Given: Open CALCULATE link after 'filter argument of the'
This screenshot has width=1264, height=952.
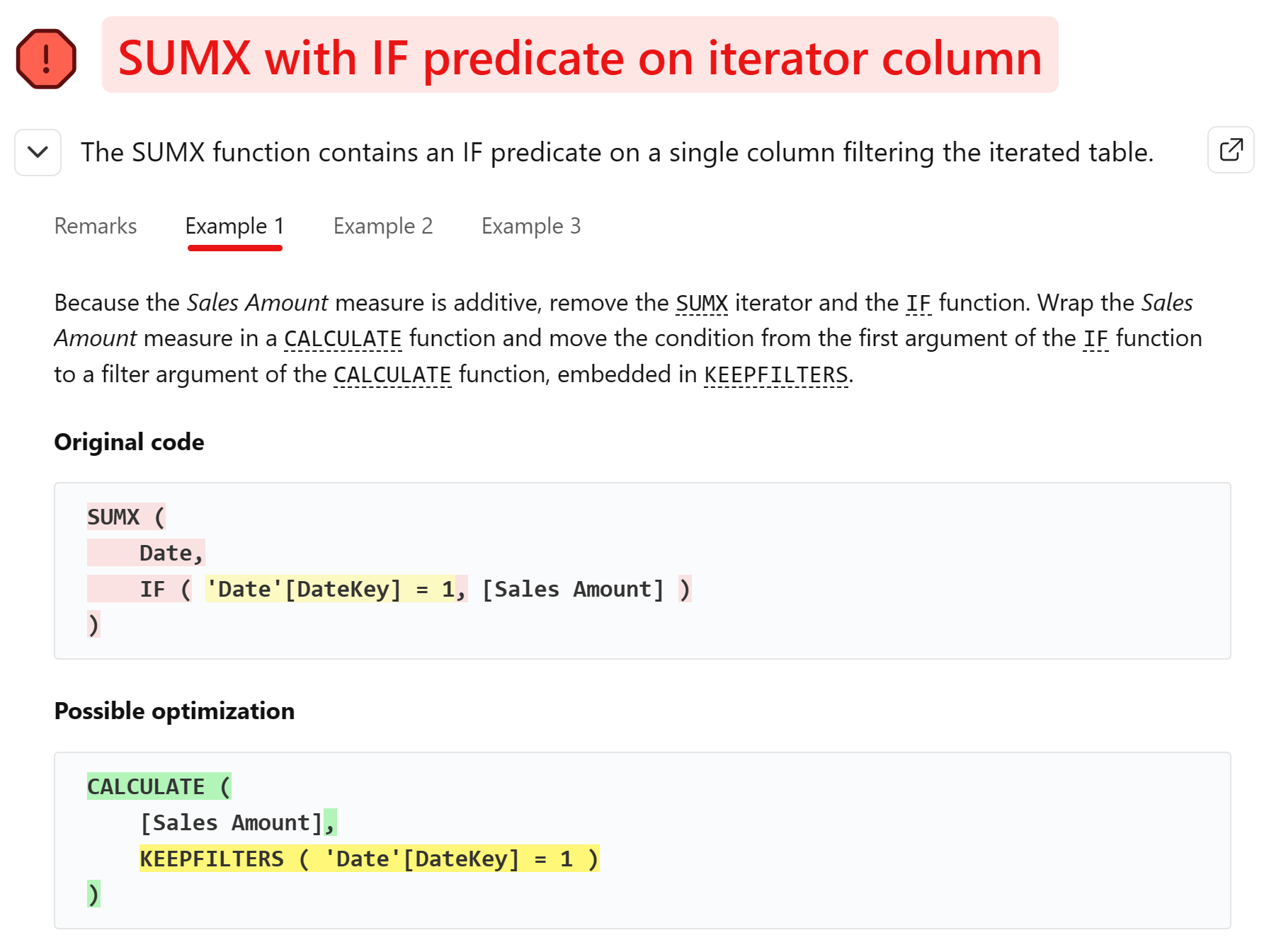Looking at the screenshot, I should (392, 374).
